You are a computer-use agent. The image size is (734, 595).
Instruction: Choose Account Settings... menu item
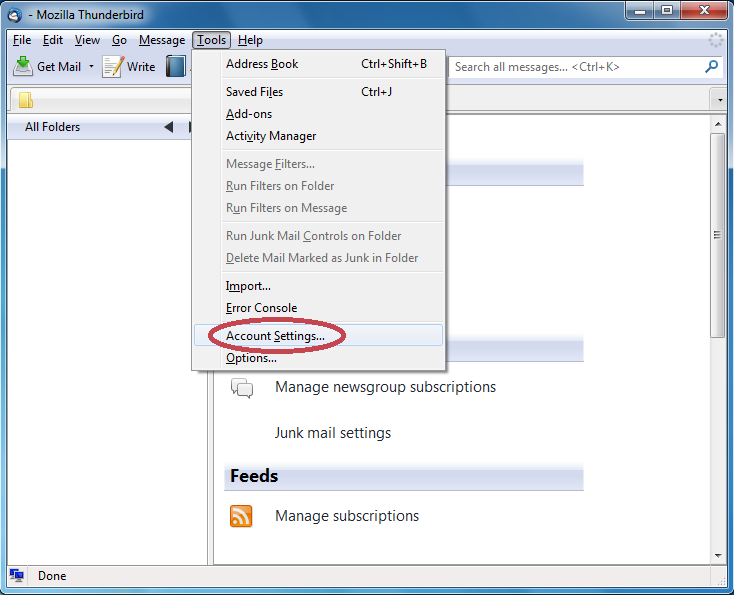pyautogui.click(x=318, y=335)
